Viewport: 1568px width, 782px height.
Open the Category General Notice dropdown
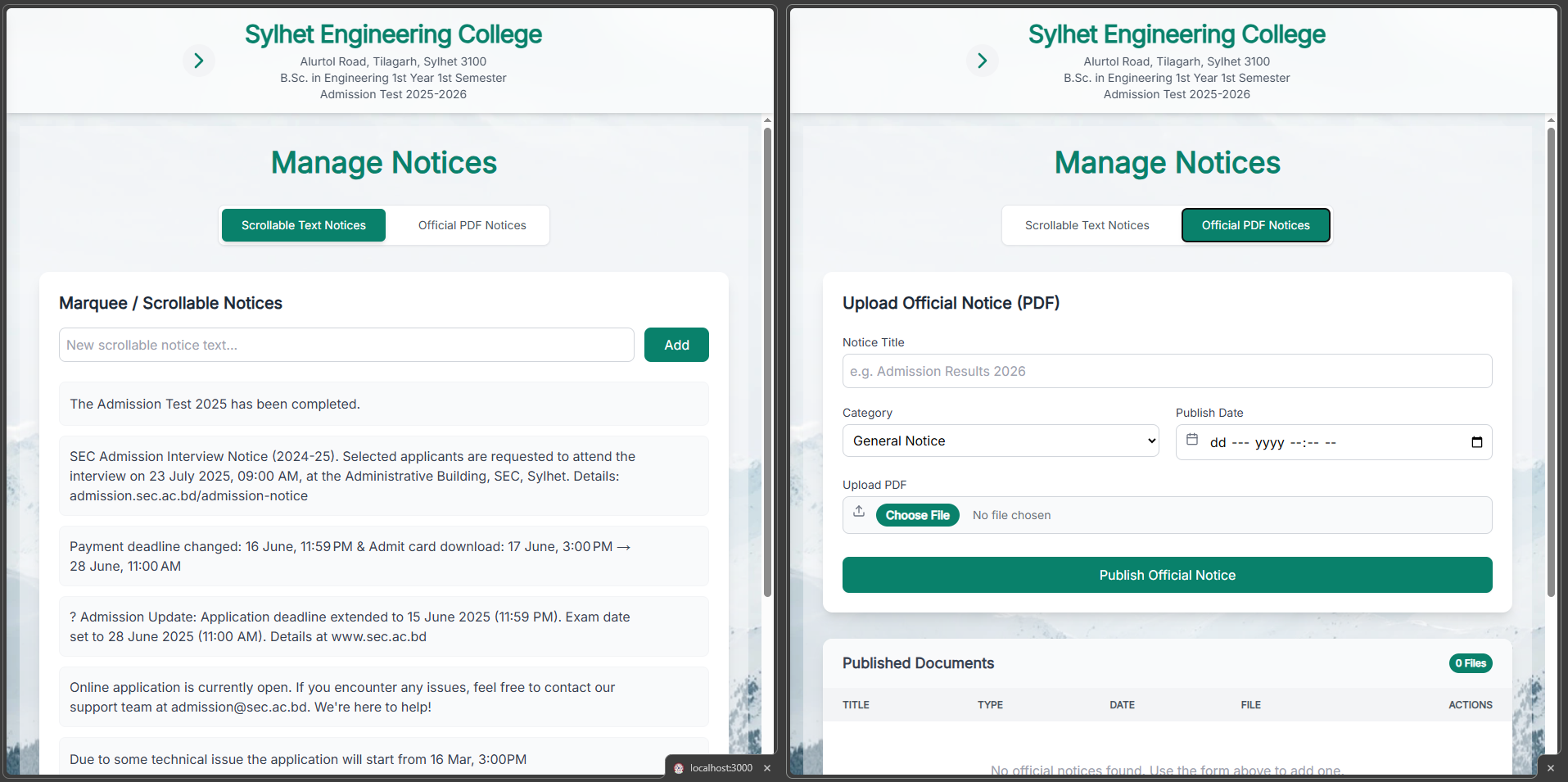pyautogui.click(x=1001, y=441)
